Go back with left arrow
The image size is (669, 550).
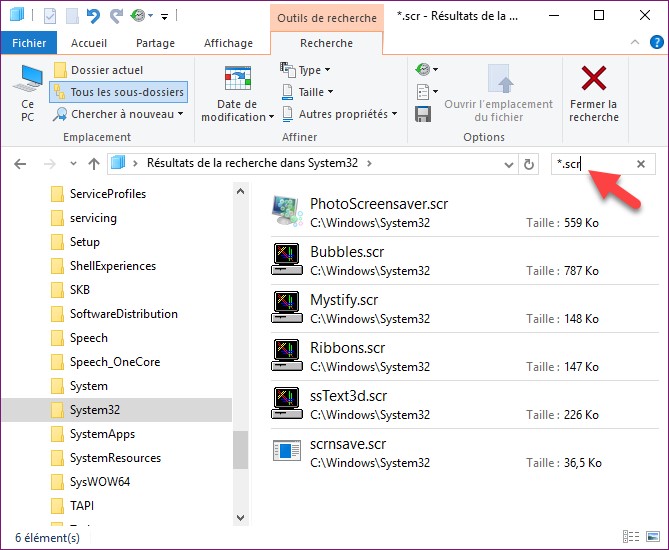pos(20,164)
